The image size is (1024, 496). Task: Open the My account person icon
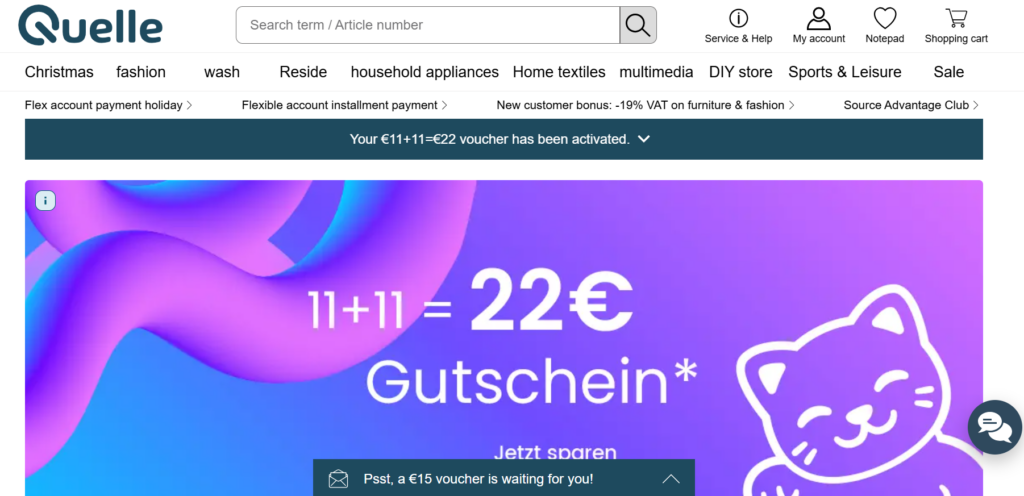[818, 18]
